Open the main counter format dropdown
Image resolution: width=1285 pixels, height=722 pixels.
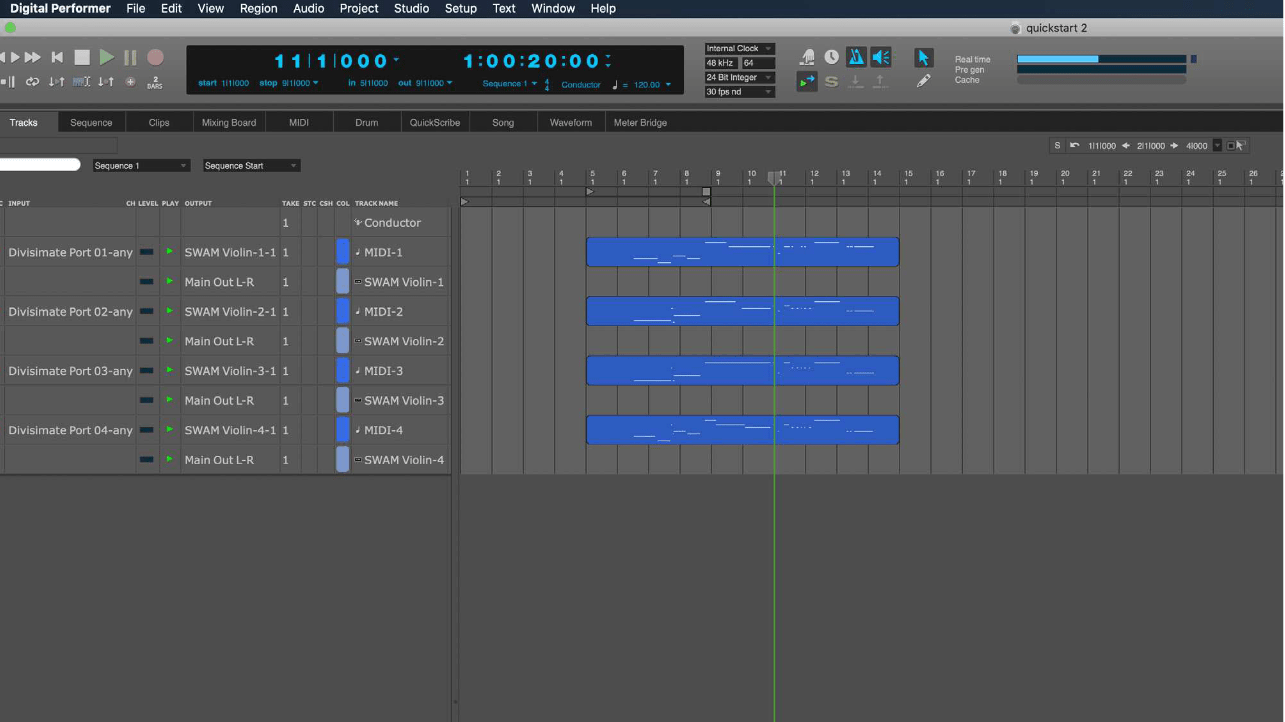397,59
